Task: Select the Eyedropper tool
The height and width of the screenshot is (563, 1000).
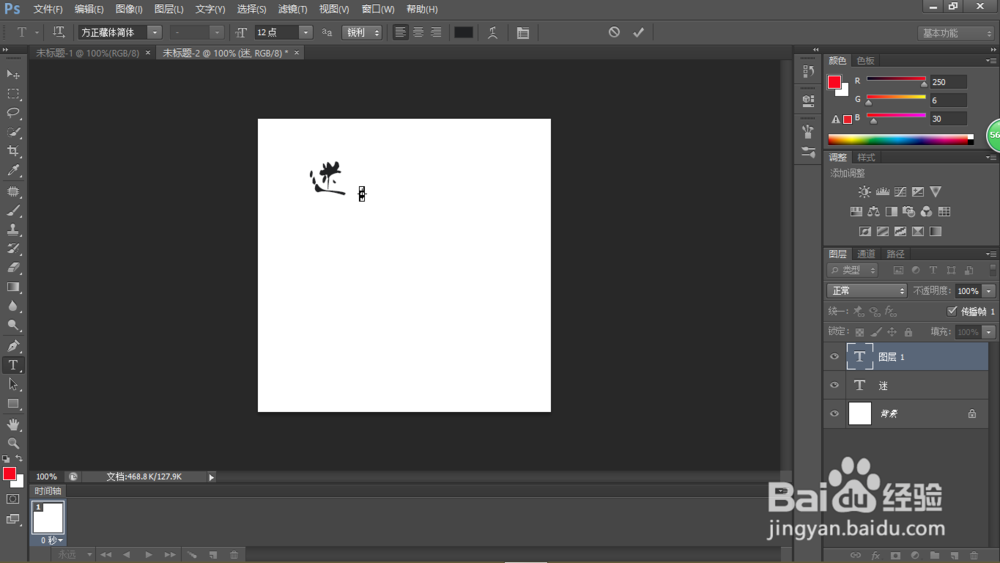Action: (13, 170)
